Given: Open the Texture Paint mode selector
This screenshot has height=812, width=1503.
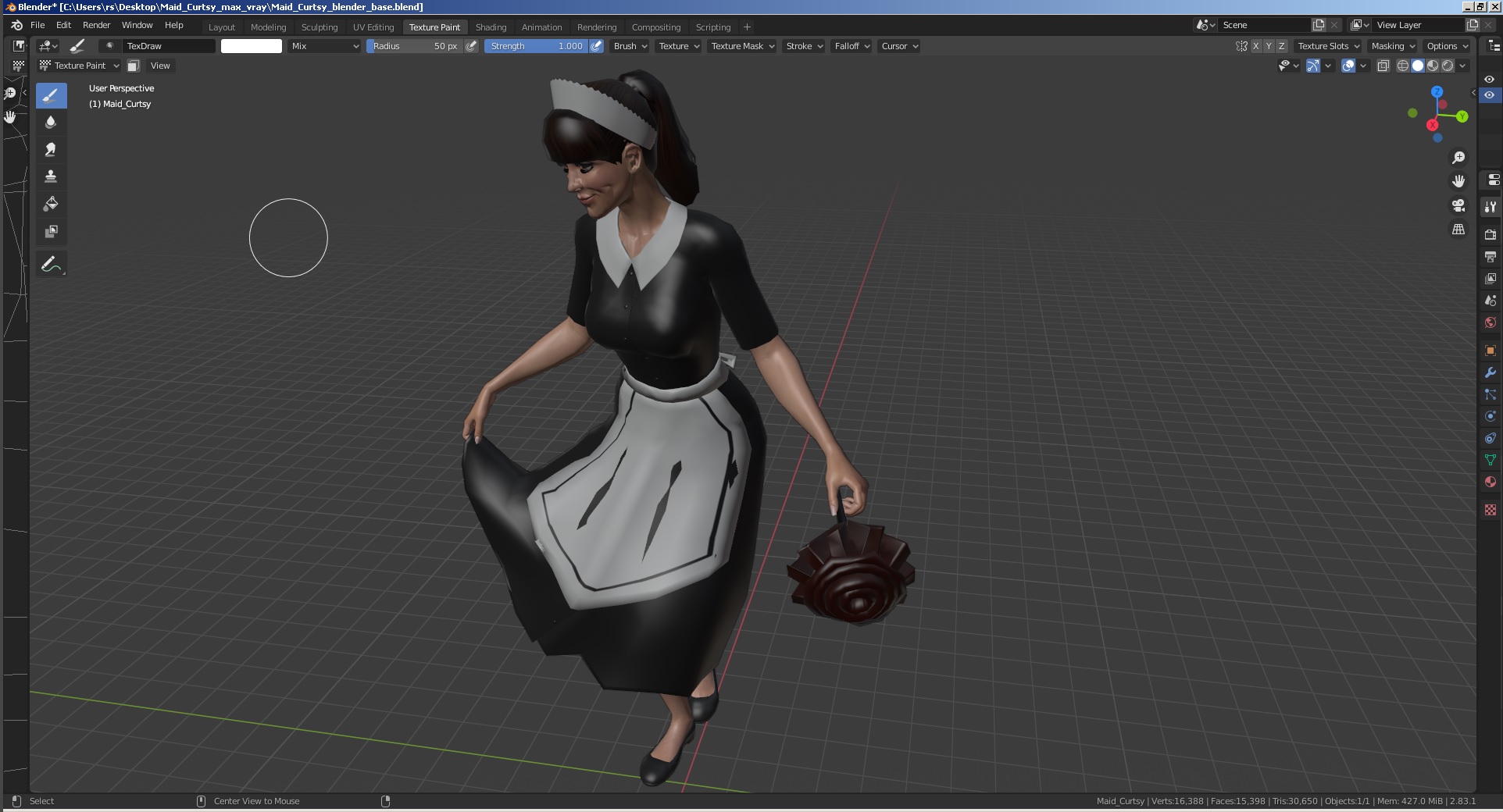Looking at the screenshot, I should click(x=80, y=66).
